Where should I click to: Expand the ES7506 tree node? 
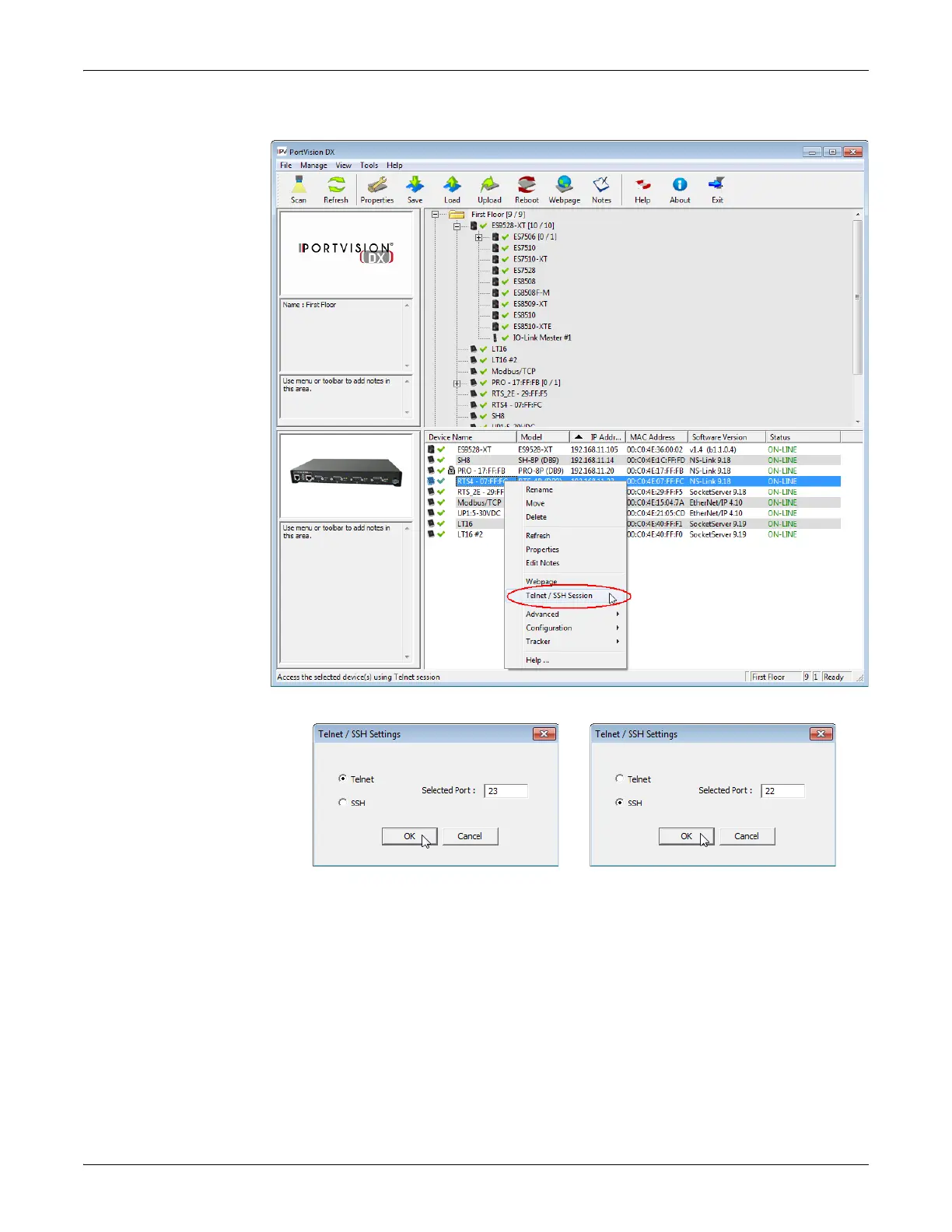pyautogui.click(x=478, y=237)
